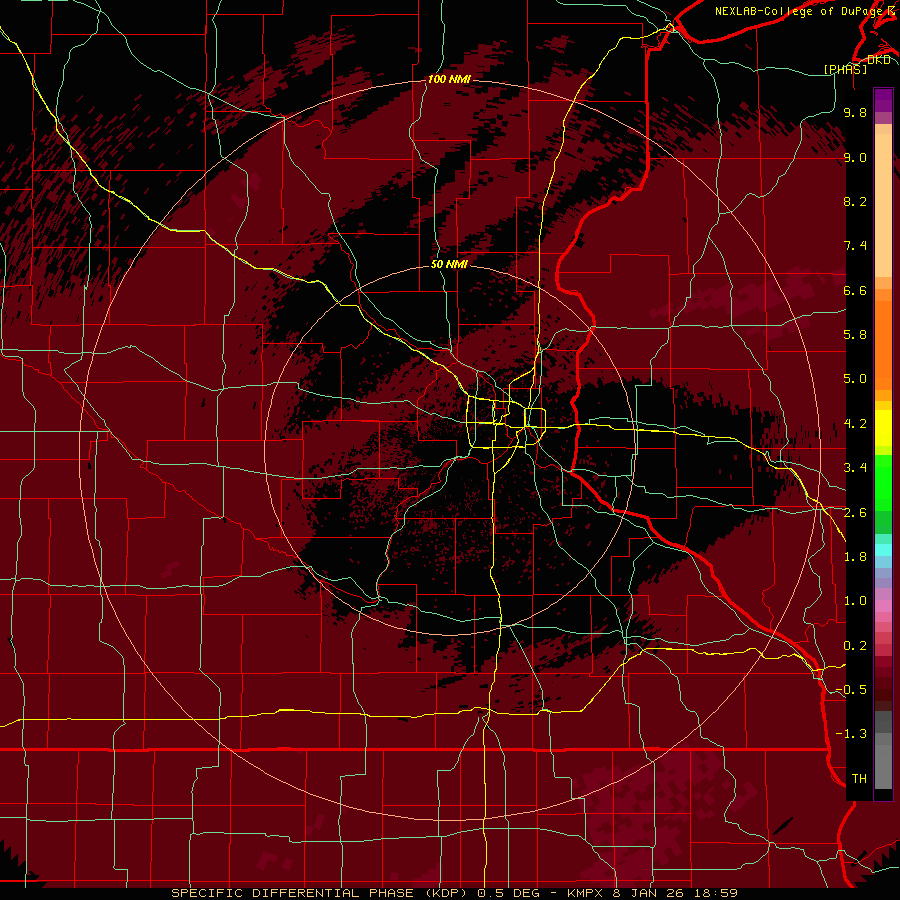Click the 1.8 value on the scale

point(855,557)
